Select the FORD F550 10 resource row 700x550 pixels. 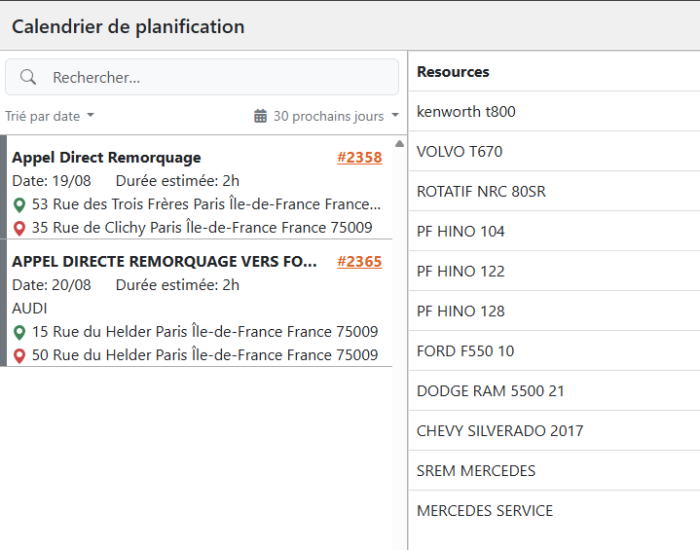pos(553,351)
